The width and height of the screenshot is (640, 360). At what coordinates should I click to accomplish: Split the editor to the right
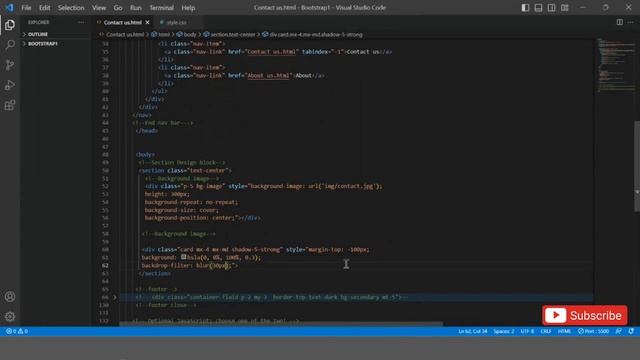coord(620,22)
